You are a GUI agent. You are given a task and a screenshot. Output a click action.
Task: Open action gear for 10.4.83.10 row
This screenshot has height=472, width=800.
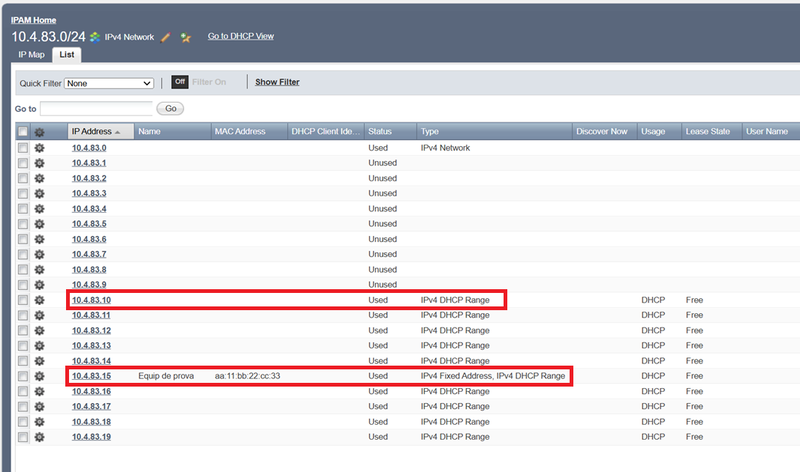[40, 300]
